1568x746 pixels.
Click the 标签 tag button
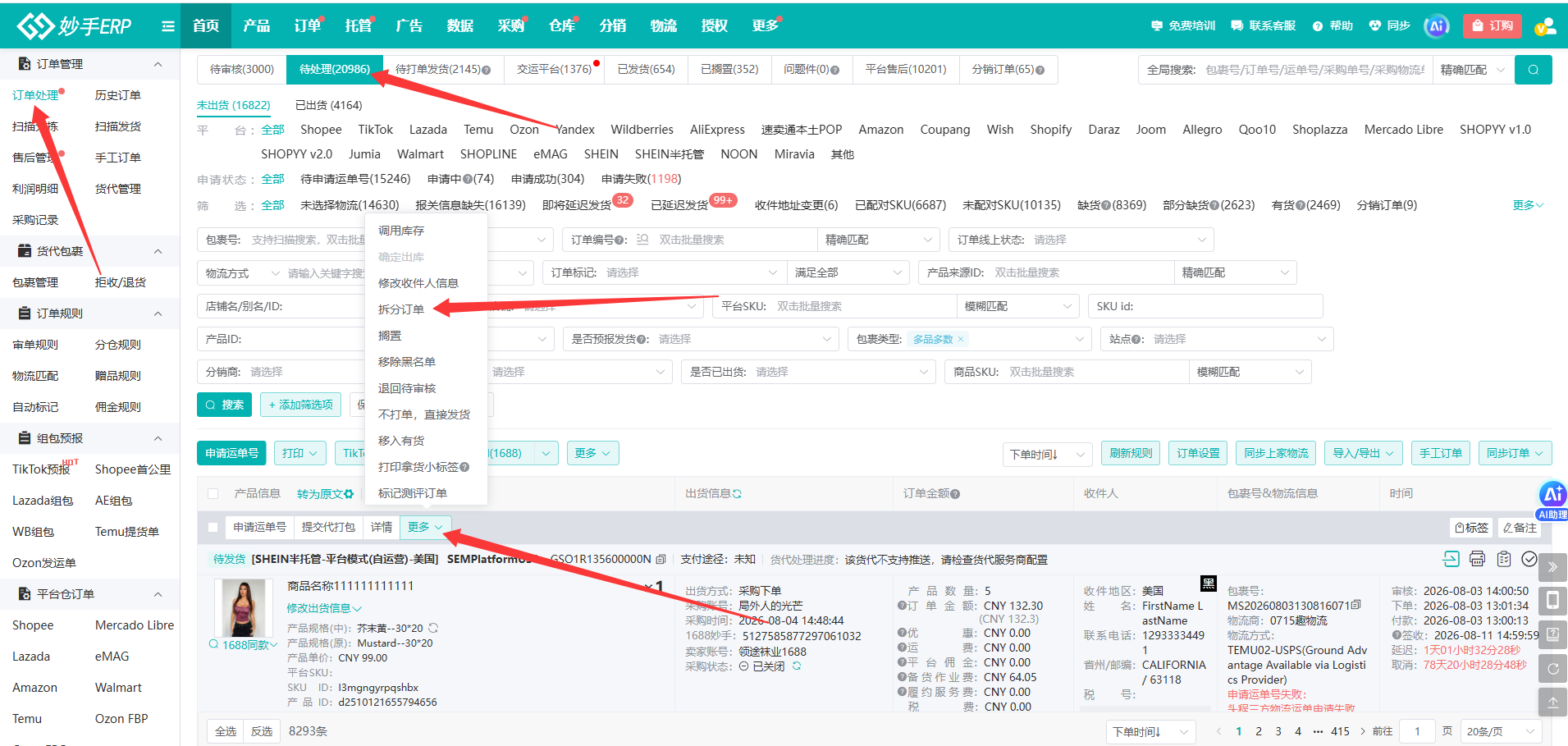[x=1471, y=528]
